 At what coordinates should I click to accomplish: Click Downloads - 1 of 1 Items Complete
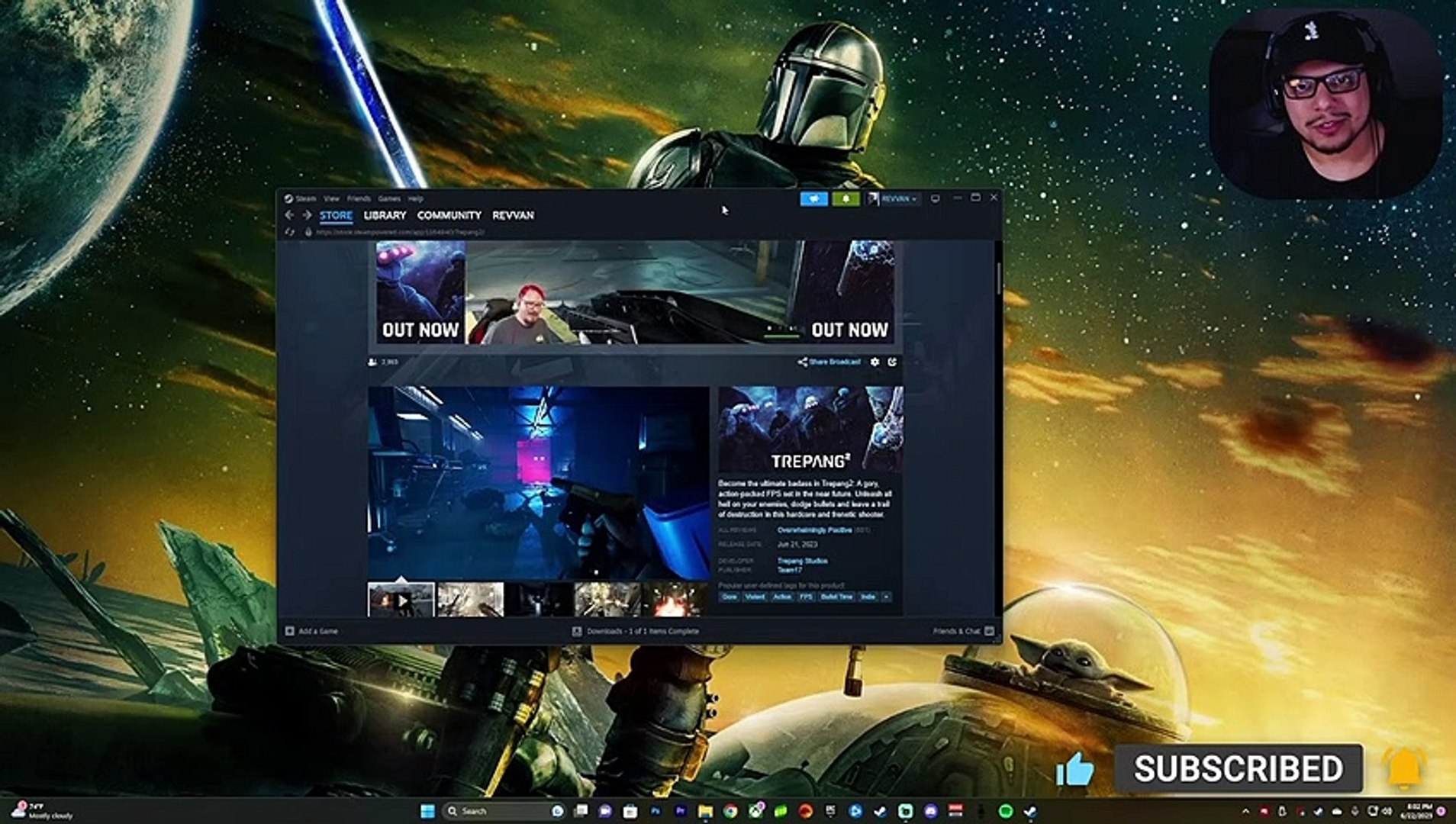tap(643, 631)
